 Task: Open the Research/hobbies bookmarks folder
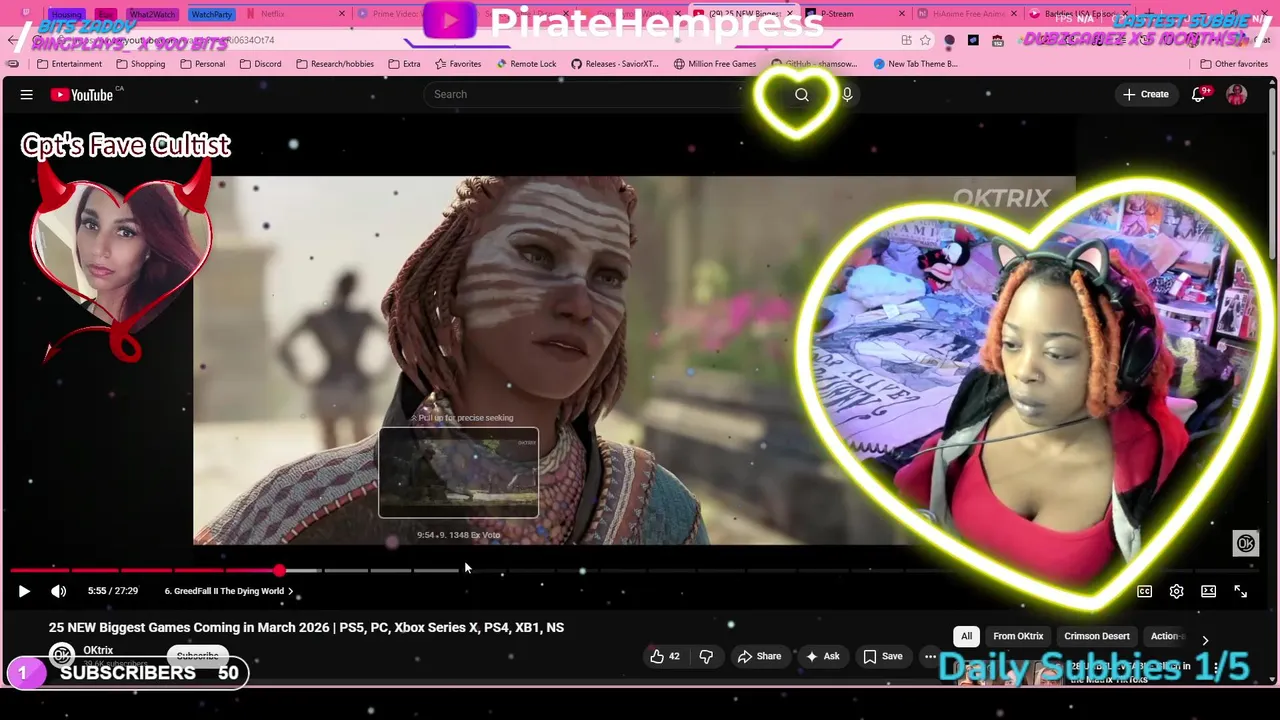334,64
